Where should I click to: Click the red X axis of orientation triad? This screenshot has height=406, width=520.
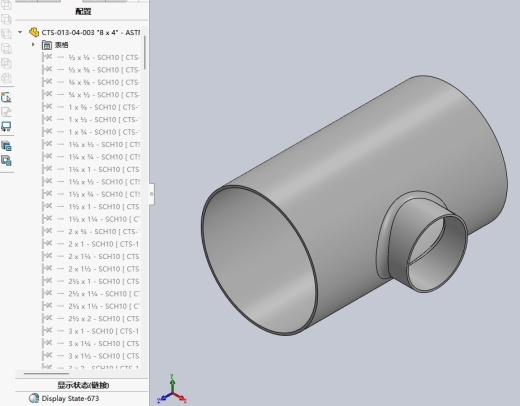coord(180,397)
